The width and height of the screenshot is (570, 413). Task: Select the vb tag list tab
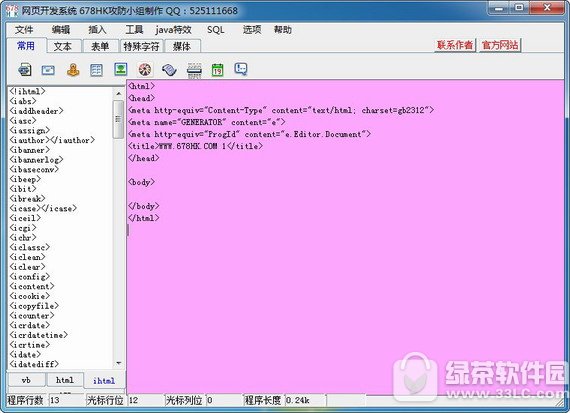(x=26, y=380)
